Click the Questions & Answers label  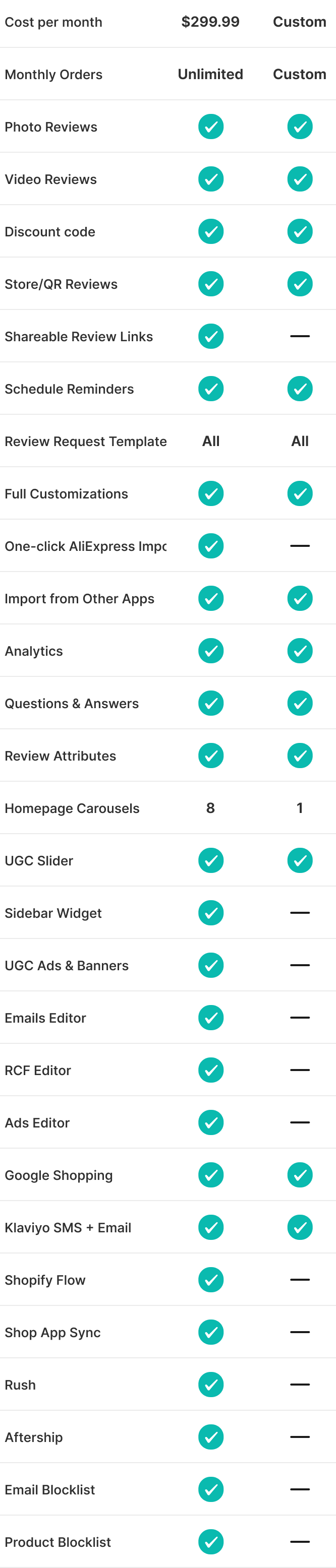click(71, 704)
